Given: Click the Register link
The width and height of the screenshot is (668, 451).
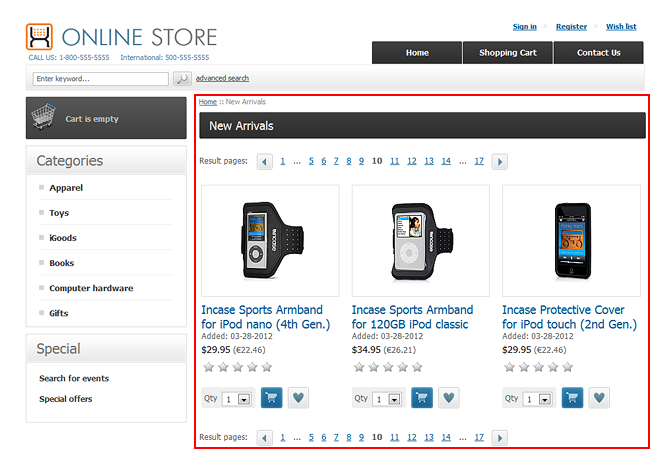Looking at the screenshot, I should [x=571, y=27].
